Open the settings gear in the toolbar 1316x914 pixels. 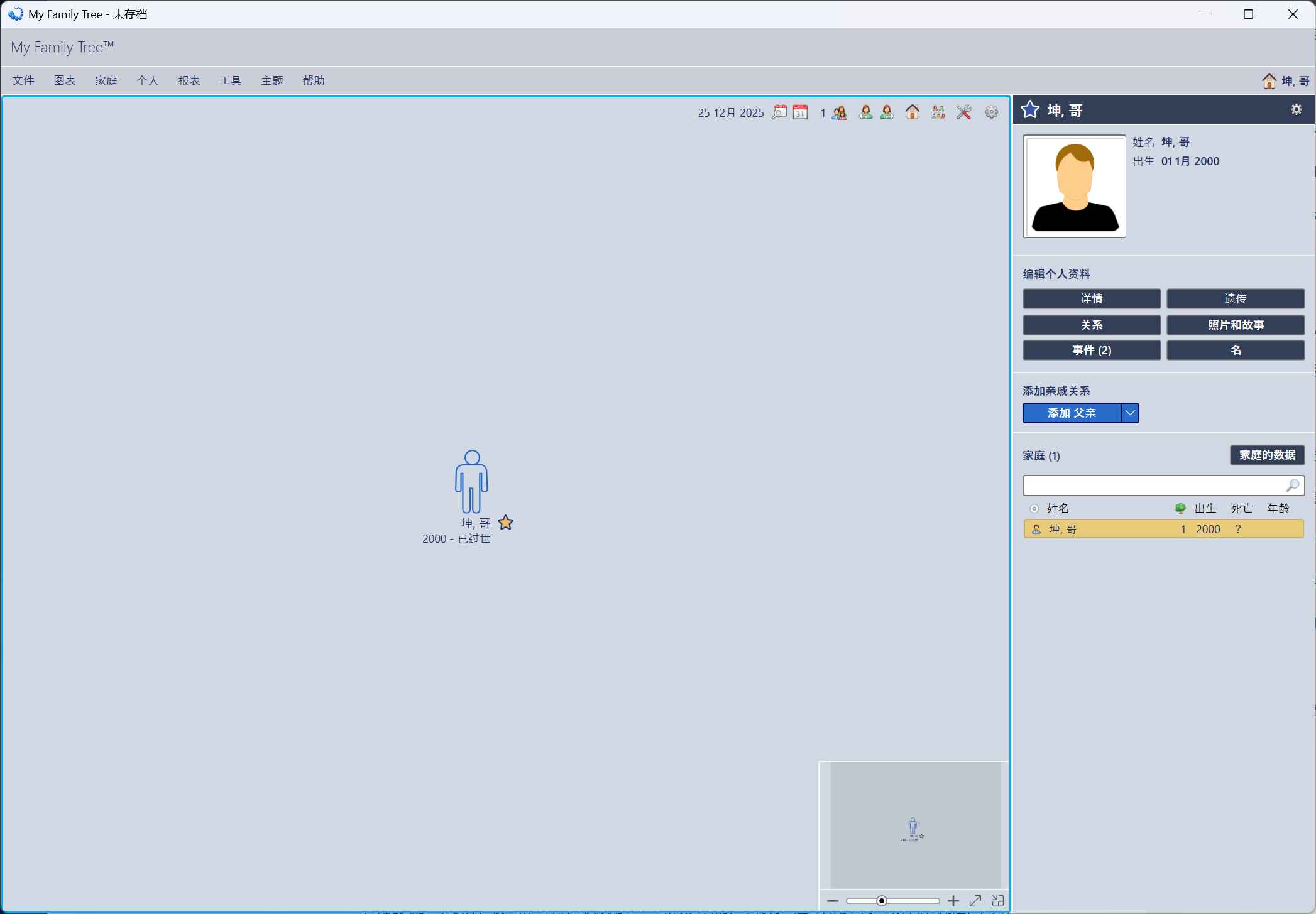[991, 112]
